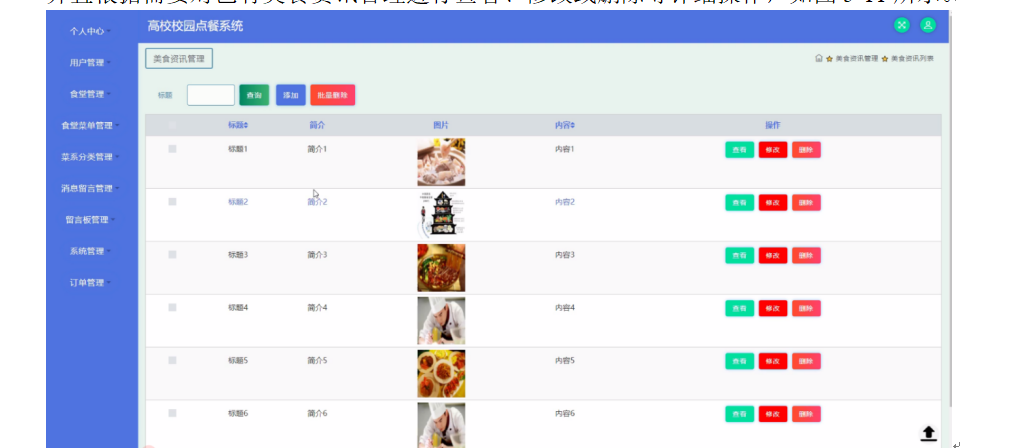Open the 标题6 chef image thumbnail
1011x448 pixels.
coord(441,425)
